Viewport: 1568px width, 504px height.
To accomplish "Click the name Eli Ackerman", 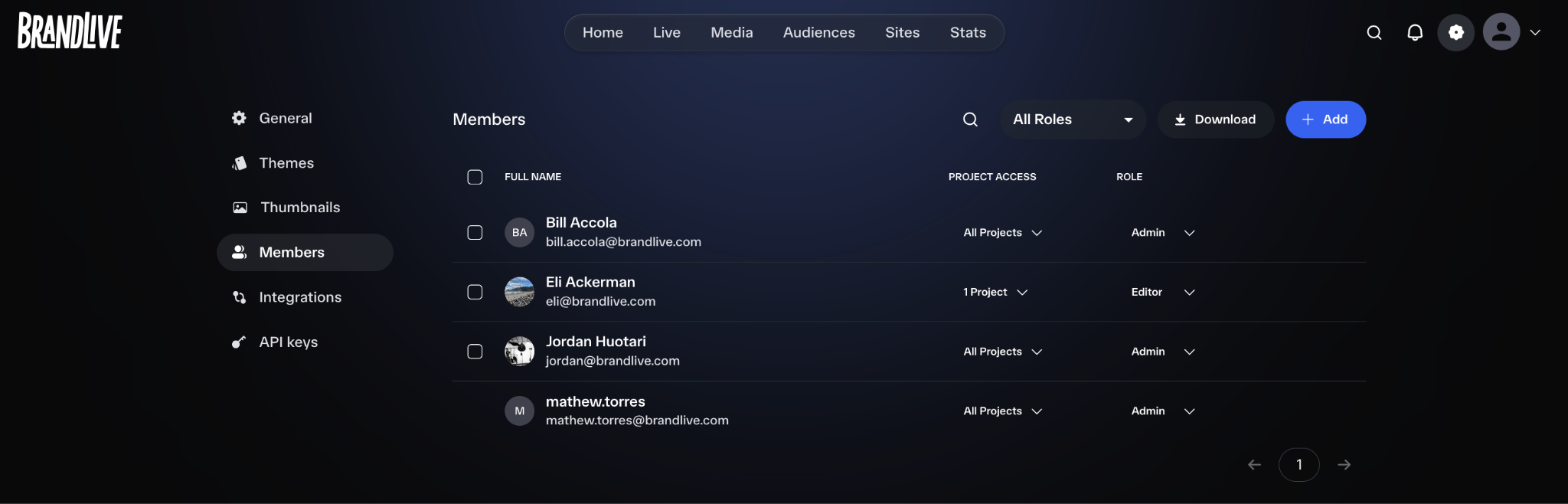I will coord(590,283).
